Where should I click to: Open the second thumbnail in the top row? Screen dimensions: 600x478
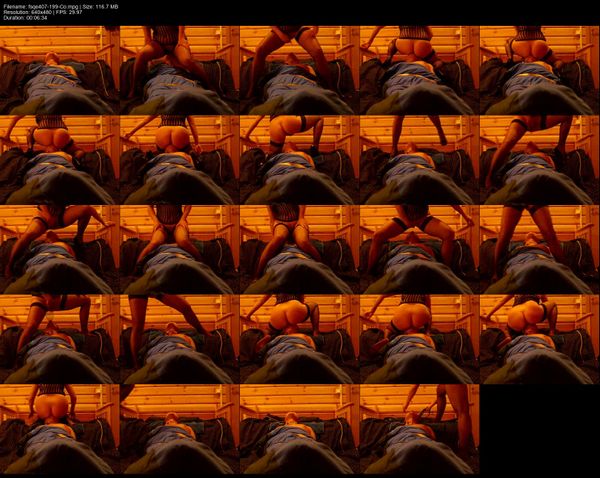179,70
